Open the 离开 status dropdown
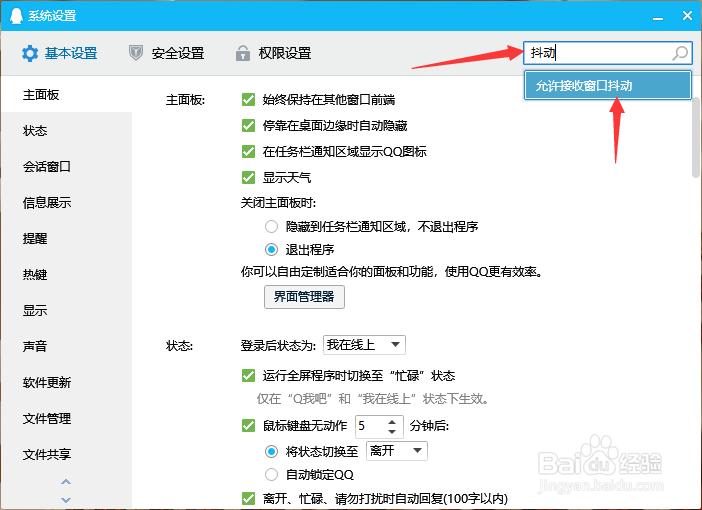Image resolution: width=702 pixels, height=510 pixels. click(x=397, y=450)
